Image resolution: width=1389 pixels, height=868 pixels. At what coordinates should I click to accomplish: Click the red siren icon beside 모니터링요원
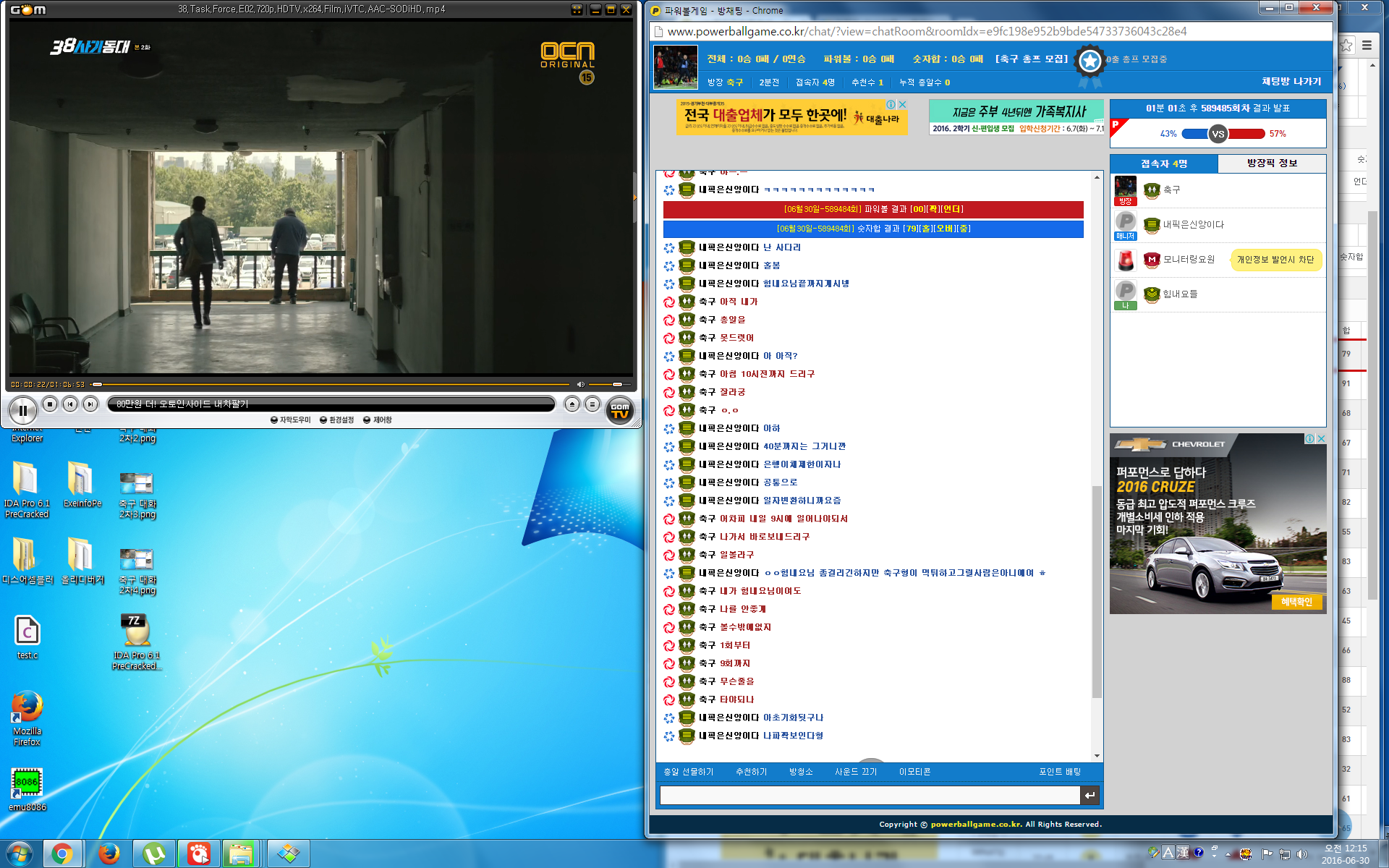click(1126, 260)
